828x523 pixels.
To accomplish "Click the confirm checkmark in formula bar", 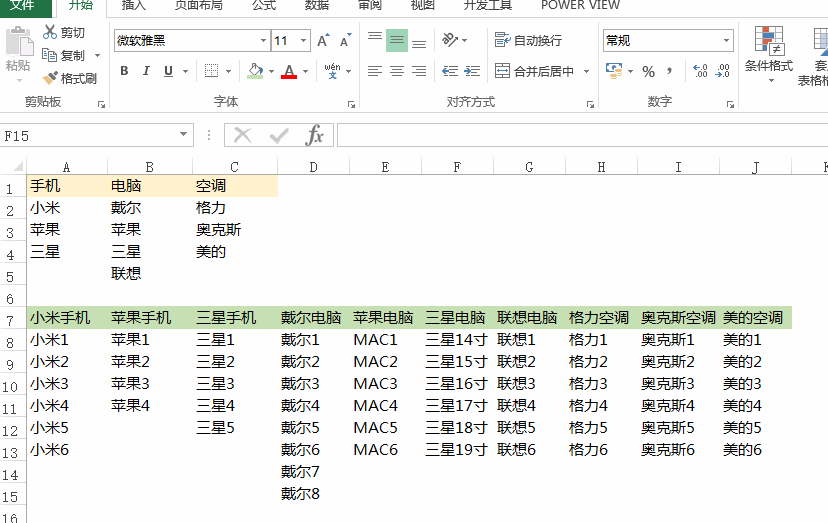I will point(278,136).
